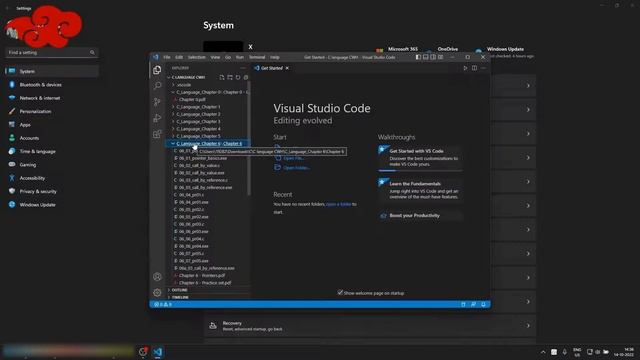Open the Help menu
This screenshot has height=360, width=640.
(x=275, y=58)
